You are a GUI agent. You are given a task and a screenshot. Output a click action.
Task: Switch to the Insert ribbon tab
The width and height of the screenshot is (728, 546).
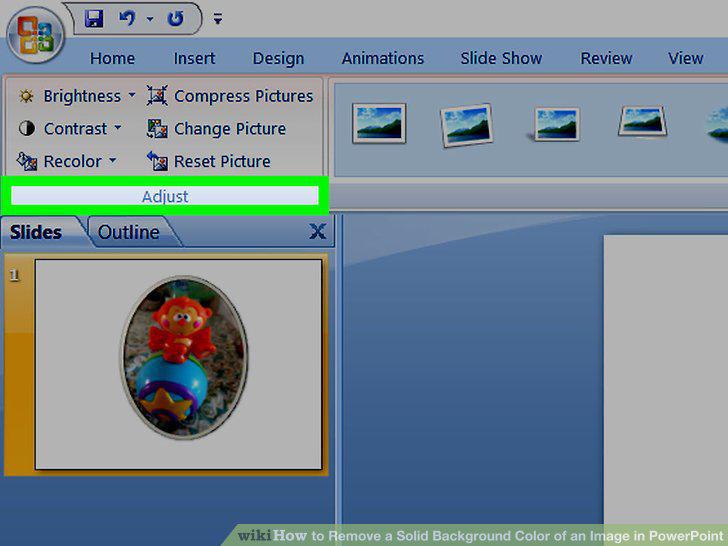click(194, 58)
